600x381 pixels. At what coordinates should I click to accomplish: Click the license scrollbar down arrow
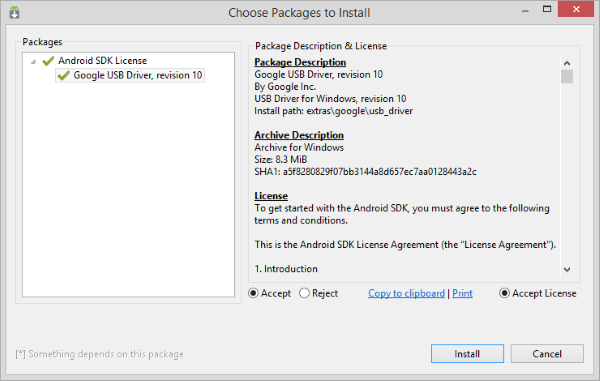pos(567,269)
